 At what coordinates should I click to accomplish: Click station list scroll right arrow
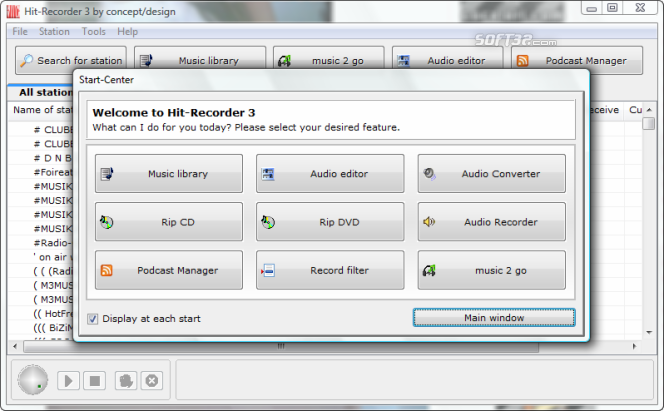click(634, 346)
